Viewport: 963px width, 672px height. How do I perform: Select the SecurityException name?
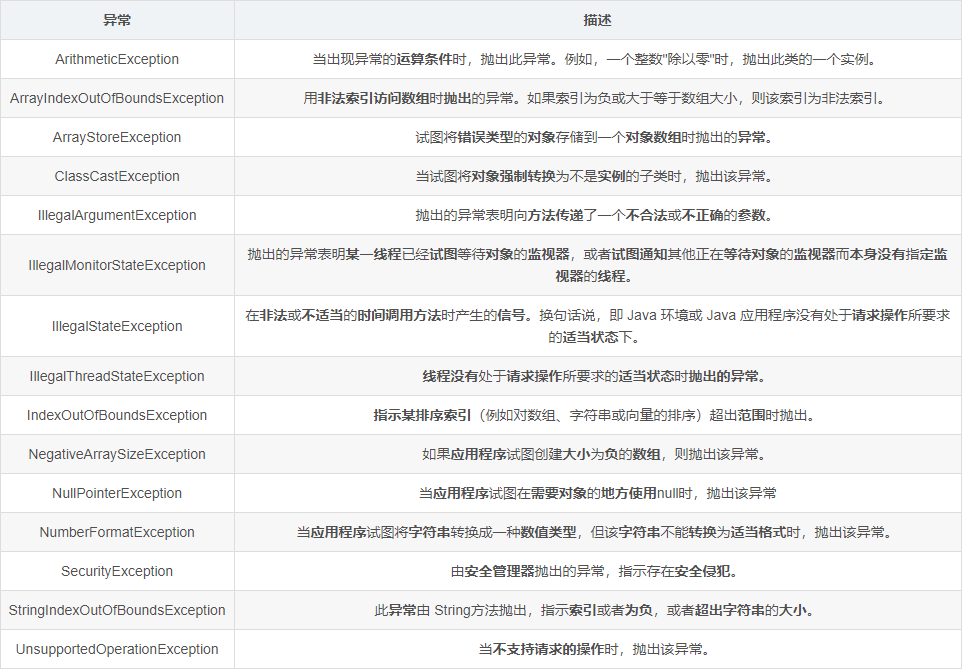117,571
